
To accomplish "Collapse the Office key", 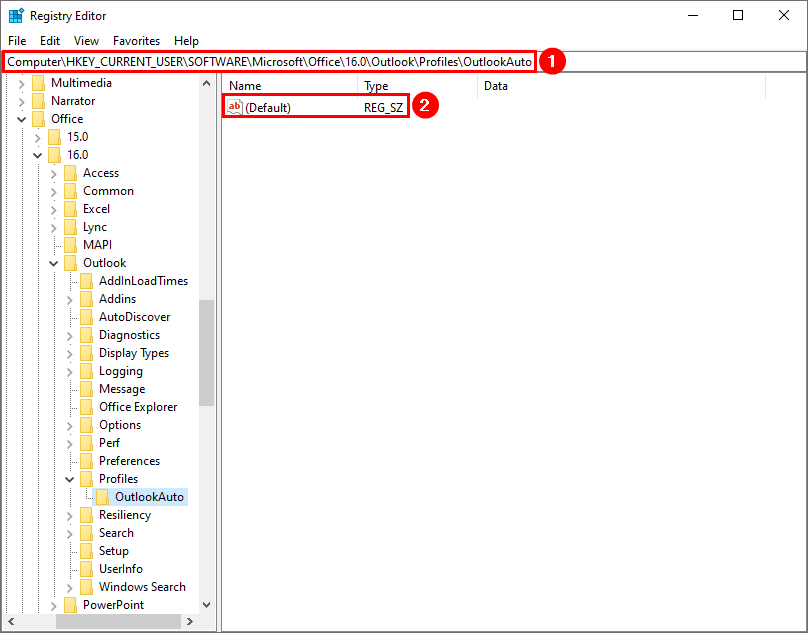I will [x=22, y=120].
